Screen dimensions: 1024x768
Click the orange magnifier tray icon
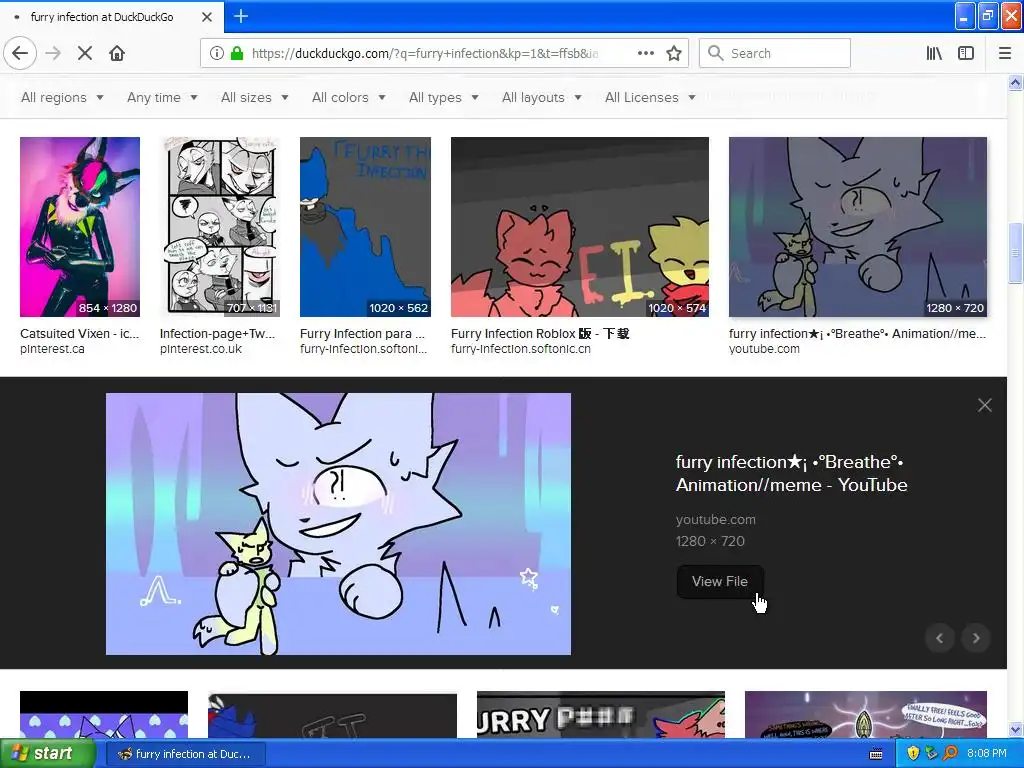point(951,753)
